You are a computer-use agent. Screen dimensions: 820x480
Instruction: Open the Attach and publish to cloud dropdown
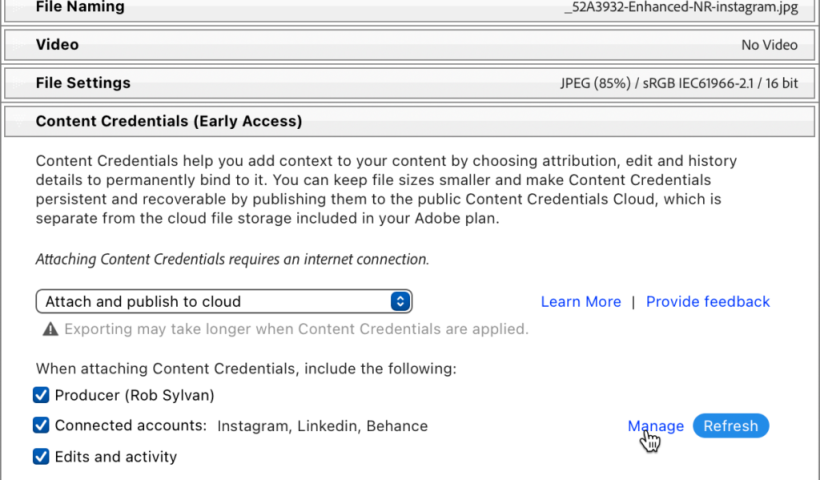[223, 301]
